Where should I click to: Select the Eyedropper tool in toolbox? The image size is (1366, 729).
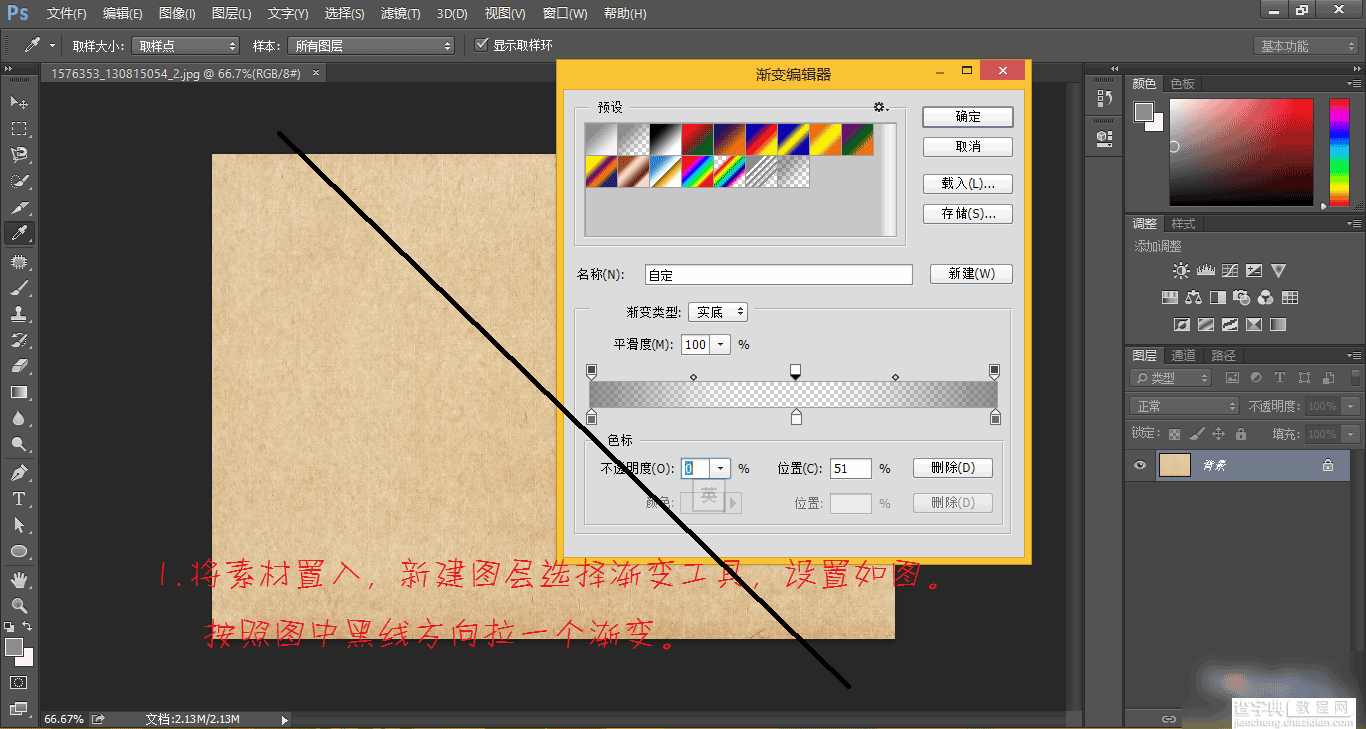(19, 233)
